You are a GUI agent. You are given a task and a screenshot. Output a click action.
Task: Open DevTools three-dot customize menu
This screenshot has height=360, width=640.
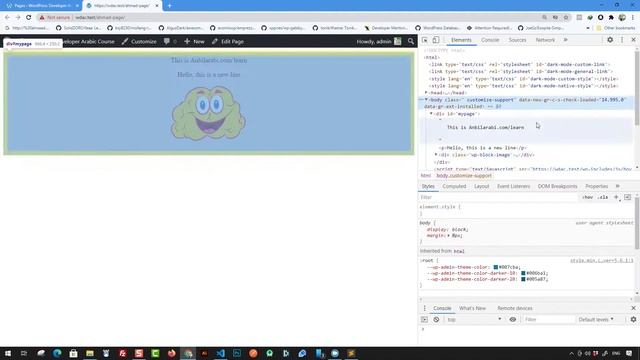[x=622, y=40]
